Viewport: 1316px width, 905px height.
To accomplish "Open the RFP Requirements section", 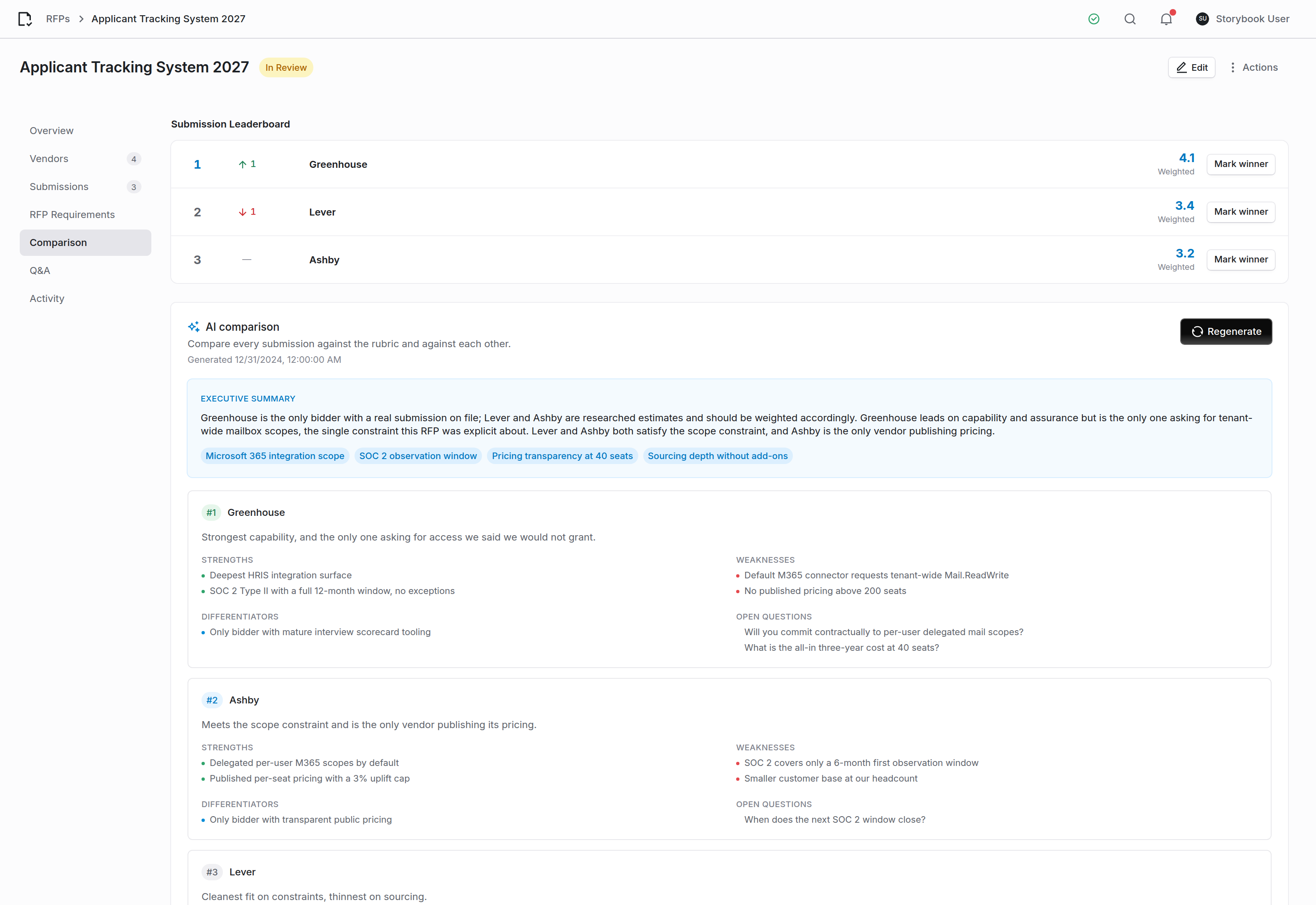I will pyautogui.click(x=85, y=214).
